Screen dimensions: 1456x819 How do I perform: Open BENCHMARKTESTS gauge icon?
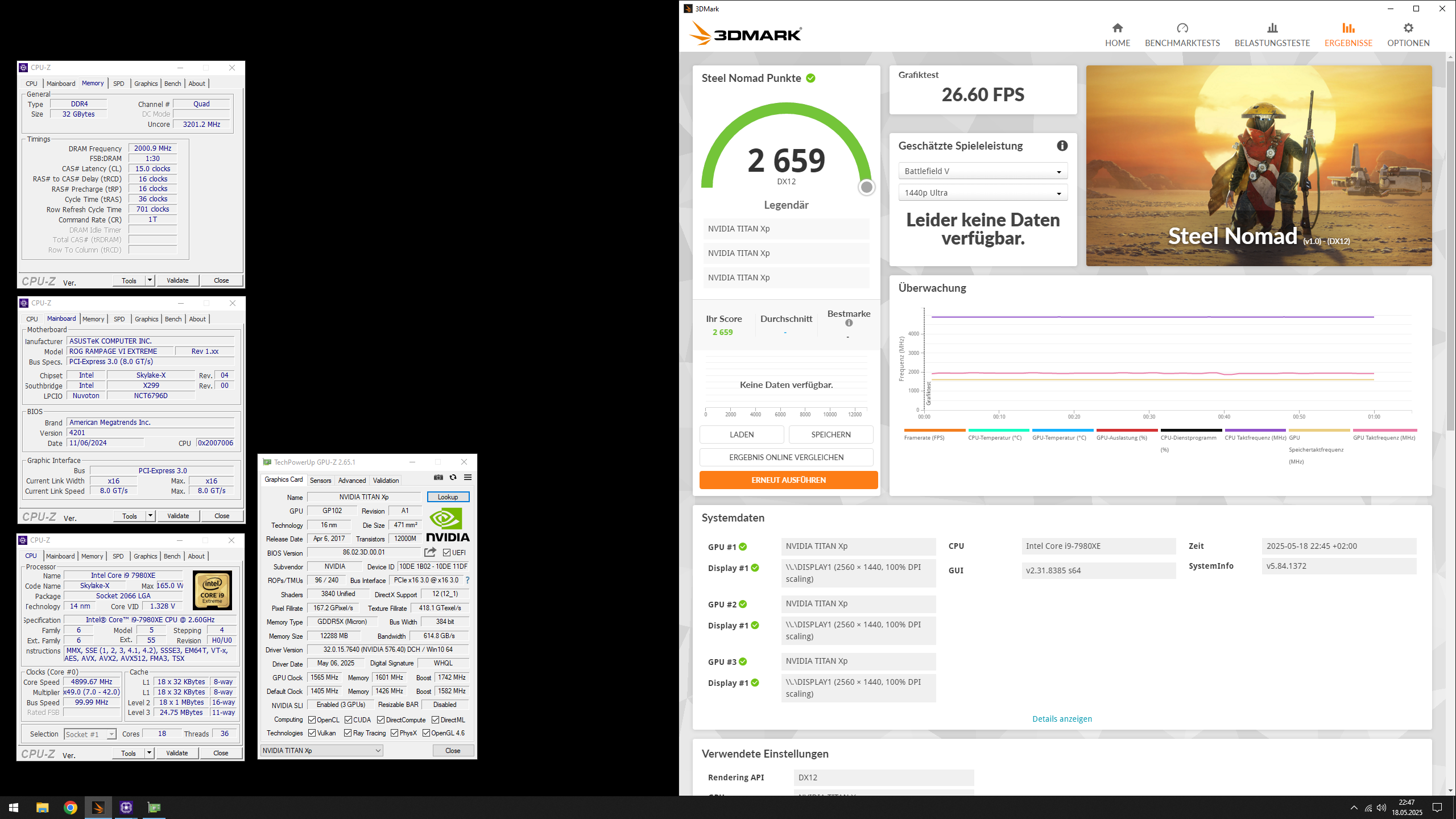point(1182,28)
